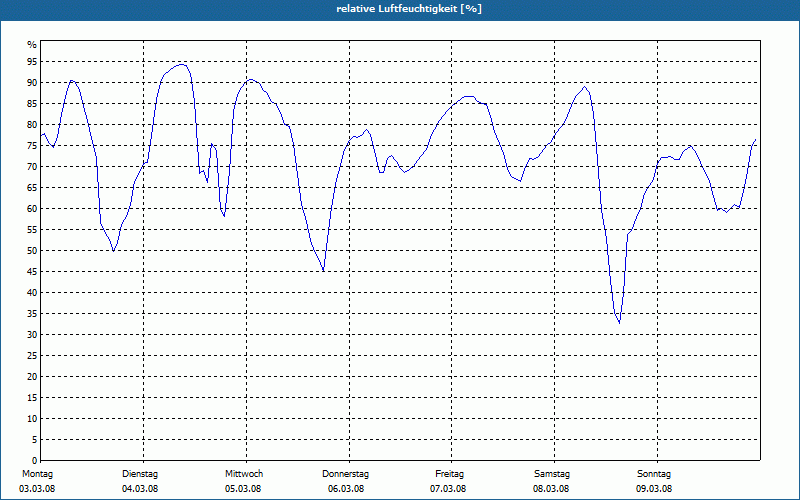Select the 'Freitag' day label
Screen dimensions: 800x500
pyautogui.click(x=449, y=474)
